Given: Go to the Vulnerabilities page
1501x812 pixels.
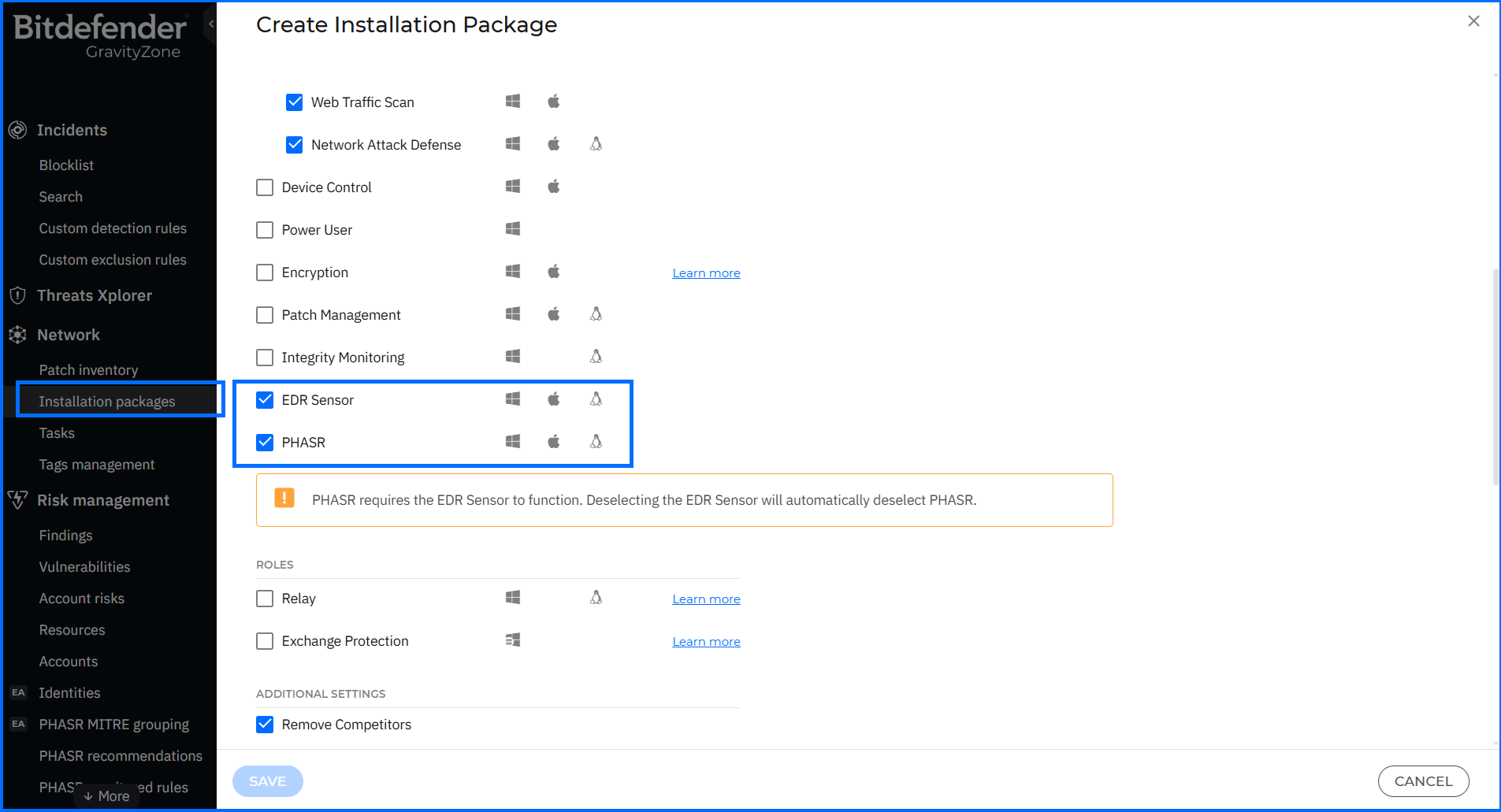Looking at the screenshot, I should [84, 567].
